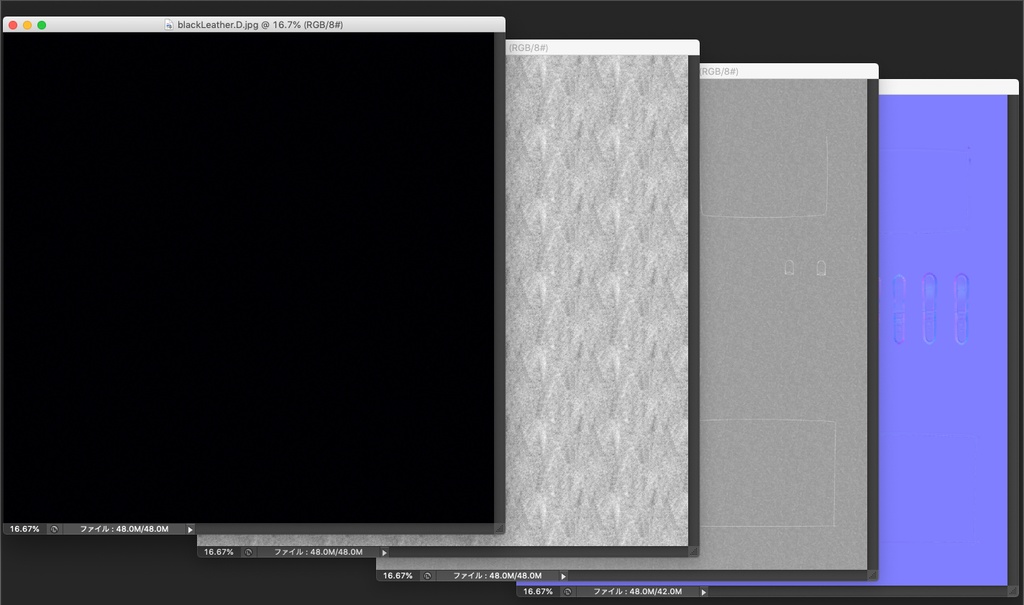Activate blue normal map window via its title bar

pos(948,87)
